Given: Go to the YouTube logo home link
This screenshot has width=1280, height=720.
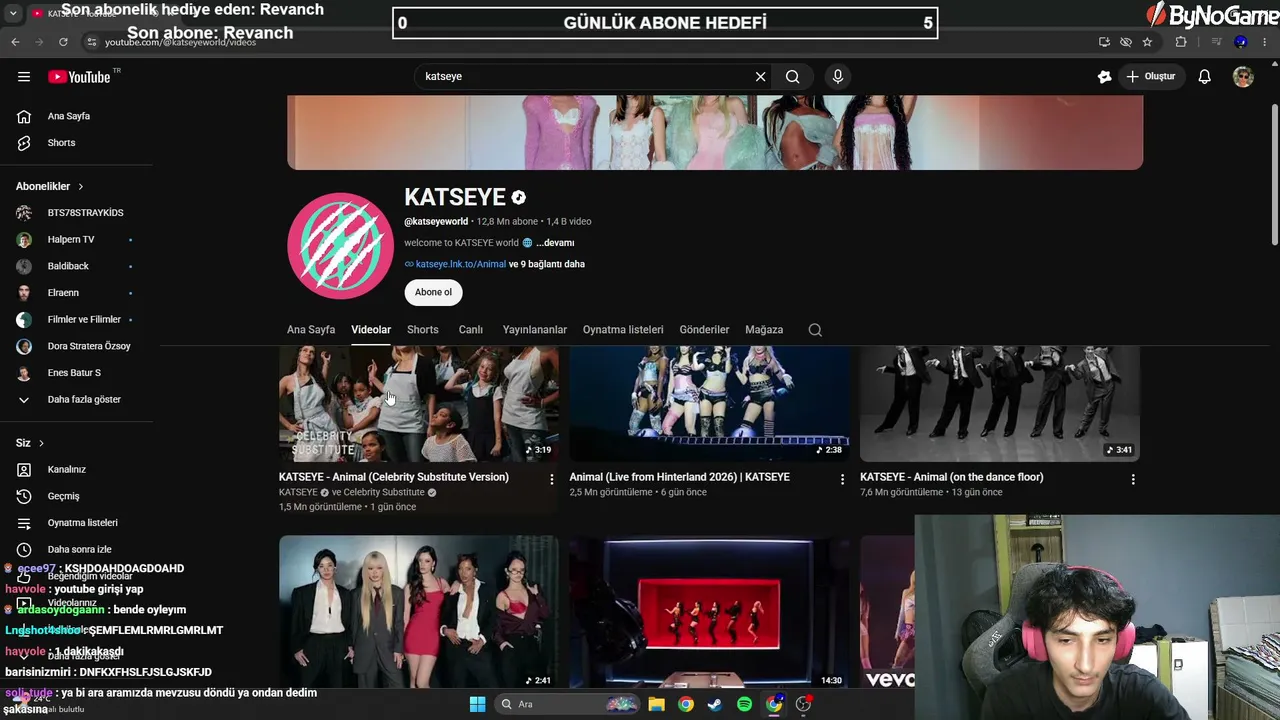Looking at the screenshot, I should tap(79, 77).
